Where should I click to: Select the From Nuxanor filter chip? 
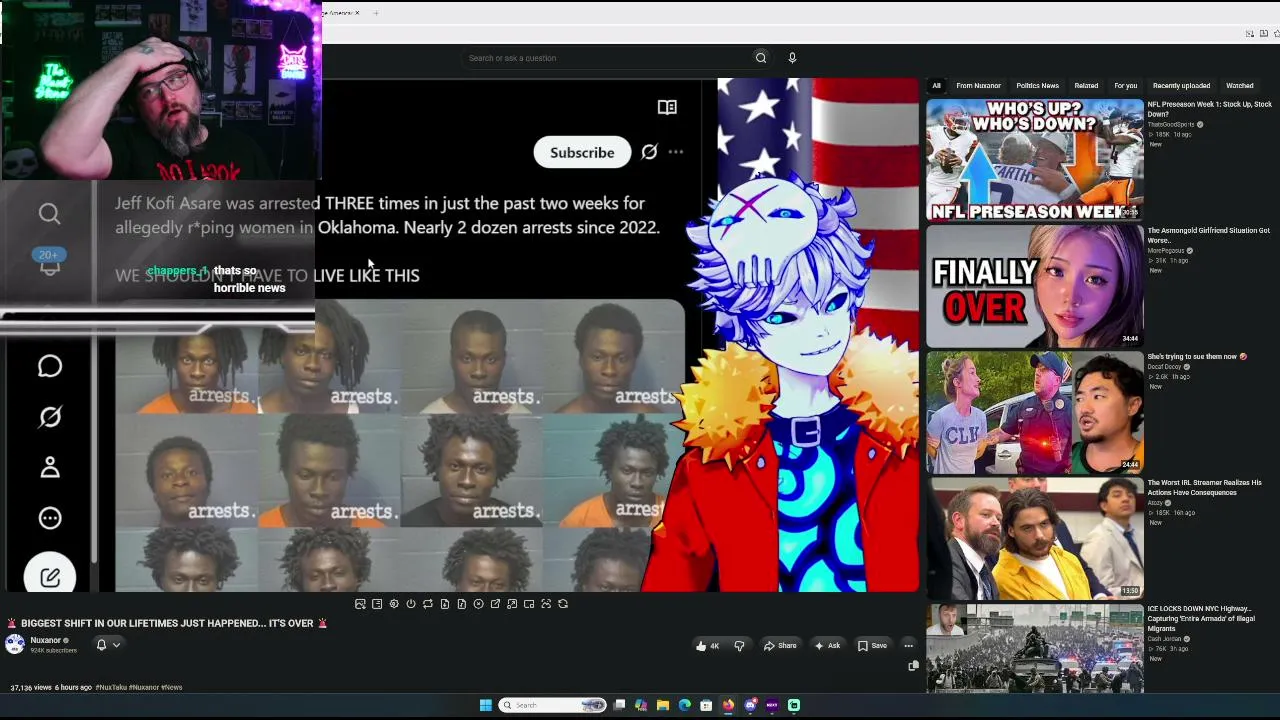(978, 86)
